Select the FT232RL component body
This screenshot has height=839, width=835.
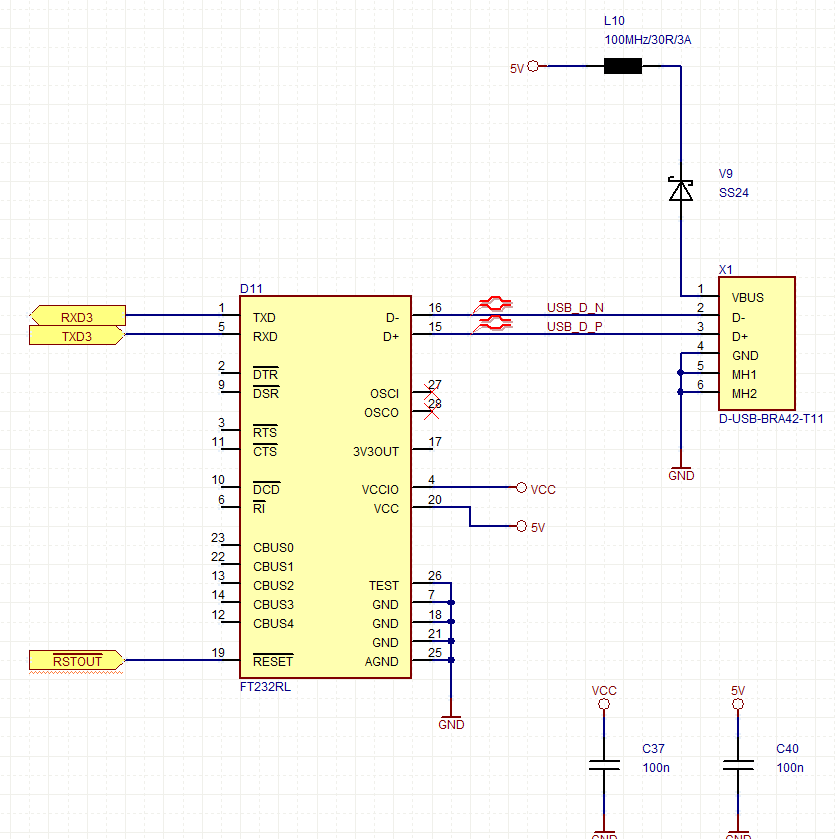point(325,487)
